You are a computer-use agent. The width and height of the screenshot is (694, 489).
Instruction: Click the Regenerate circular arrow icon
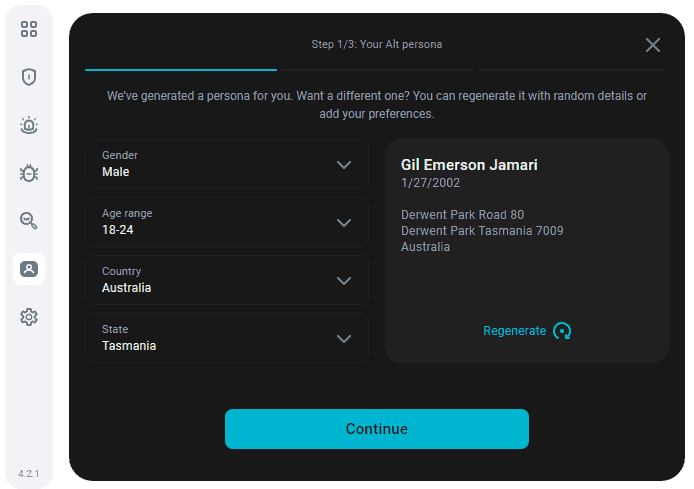point(562,331)
